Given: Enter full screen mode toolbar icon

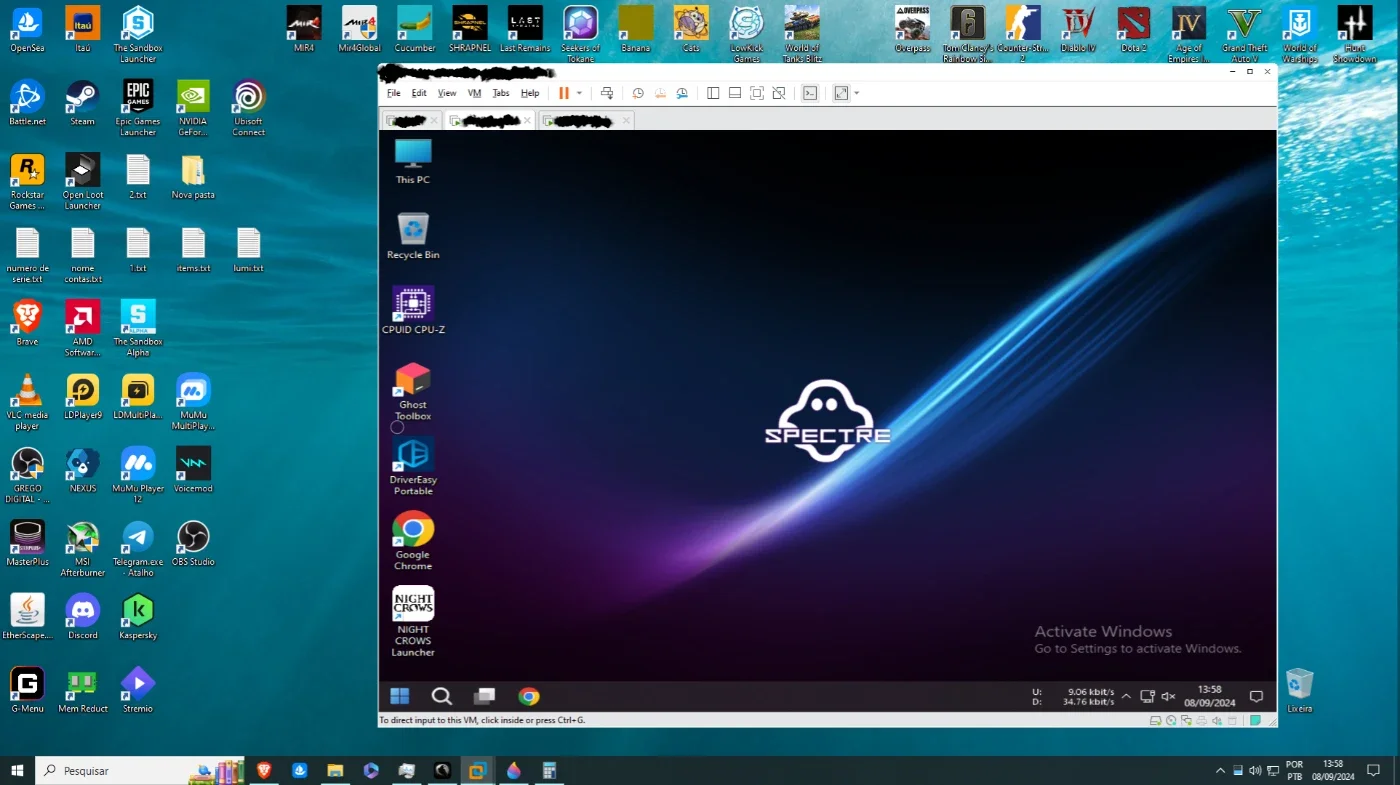Looking at the screenshot, I should (x=757, y=93).
